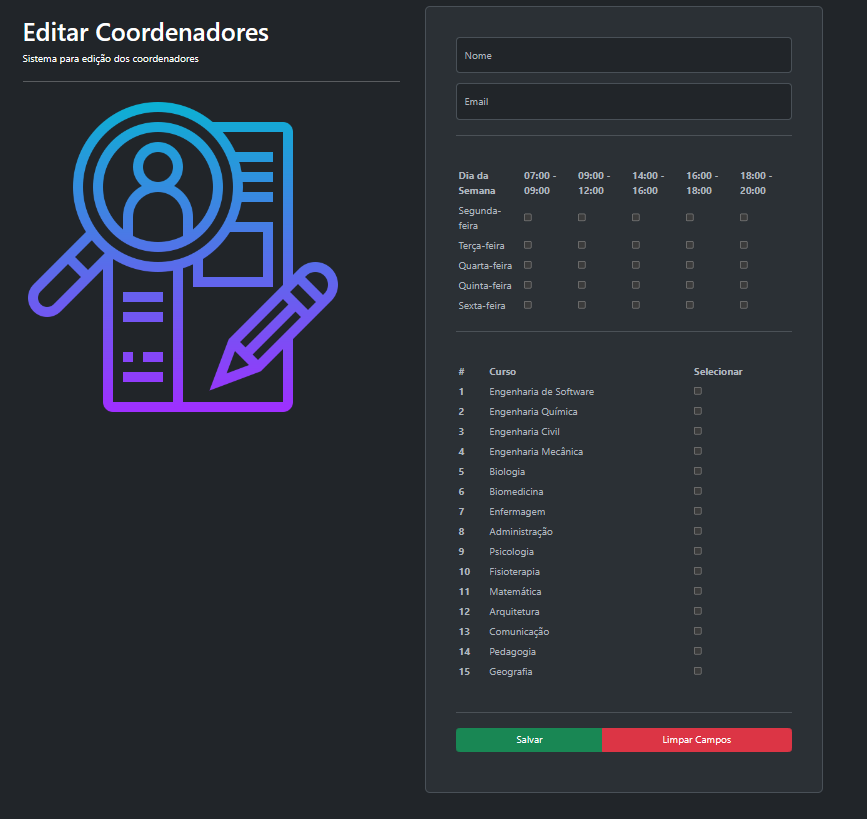Focus the Email input field
This screenshot has height=819, width=867.
click(623, 101)
